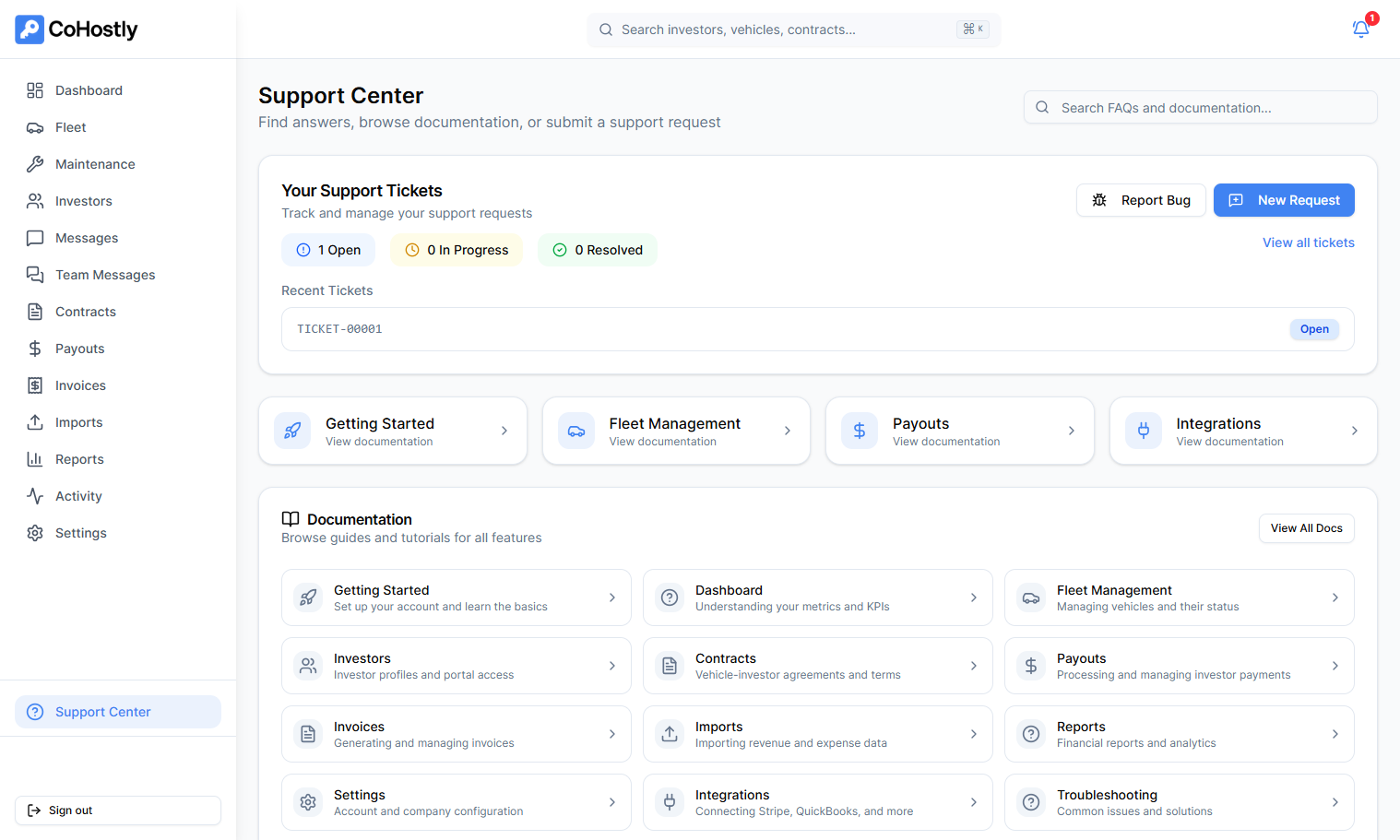Select the Maintenance wrench icon
The width and height of the screenshot is (1400, 840).
(x=35, y=163)
